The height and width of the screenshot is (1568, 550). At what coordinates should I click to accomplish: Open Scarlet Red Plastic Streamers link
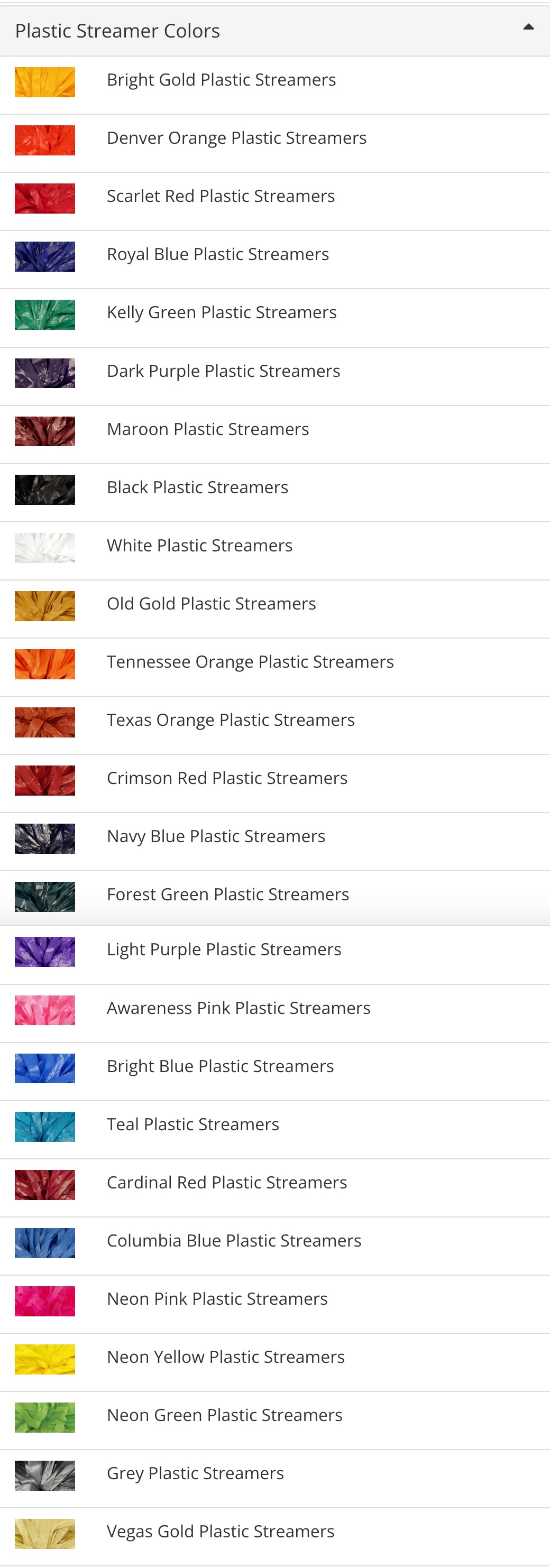click(x=221, y=196)
